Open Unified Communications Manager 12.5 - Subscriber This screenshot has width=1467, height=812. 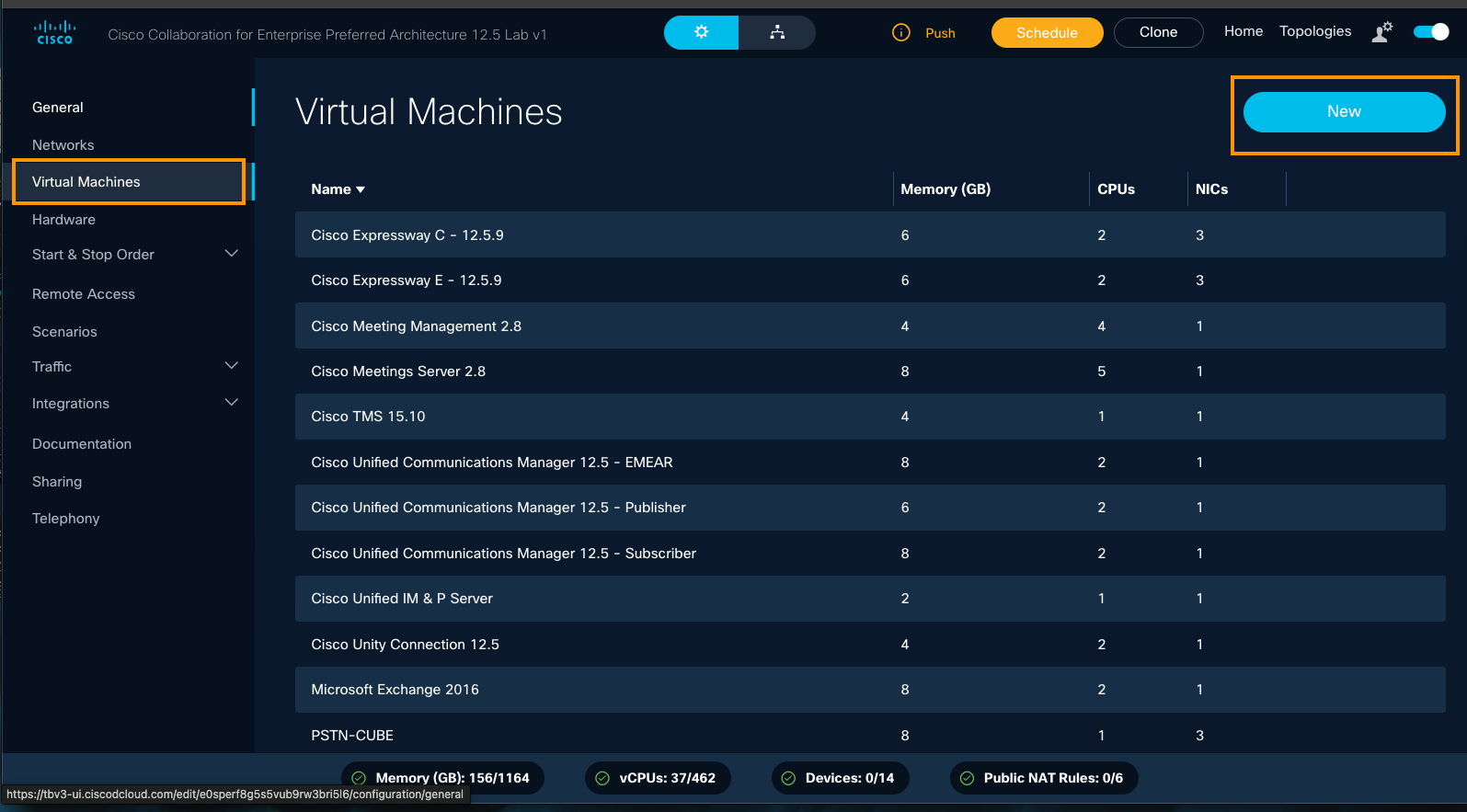pos(870,553)
